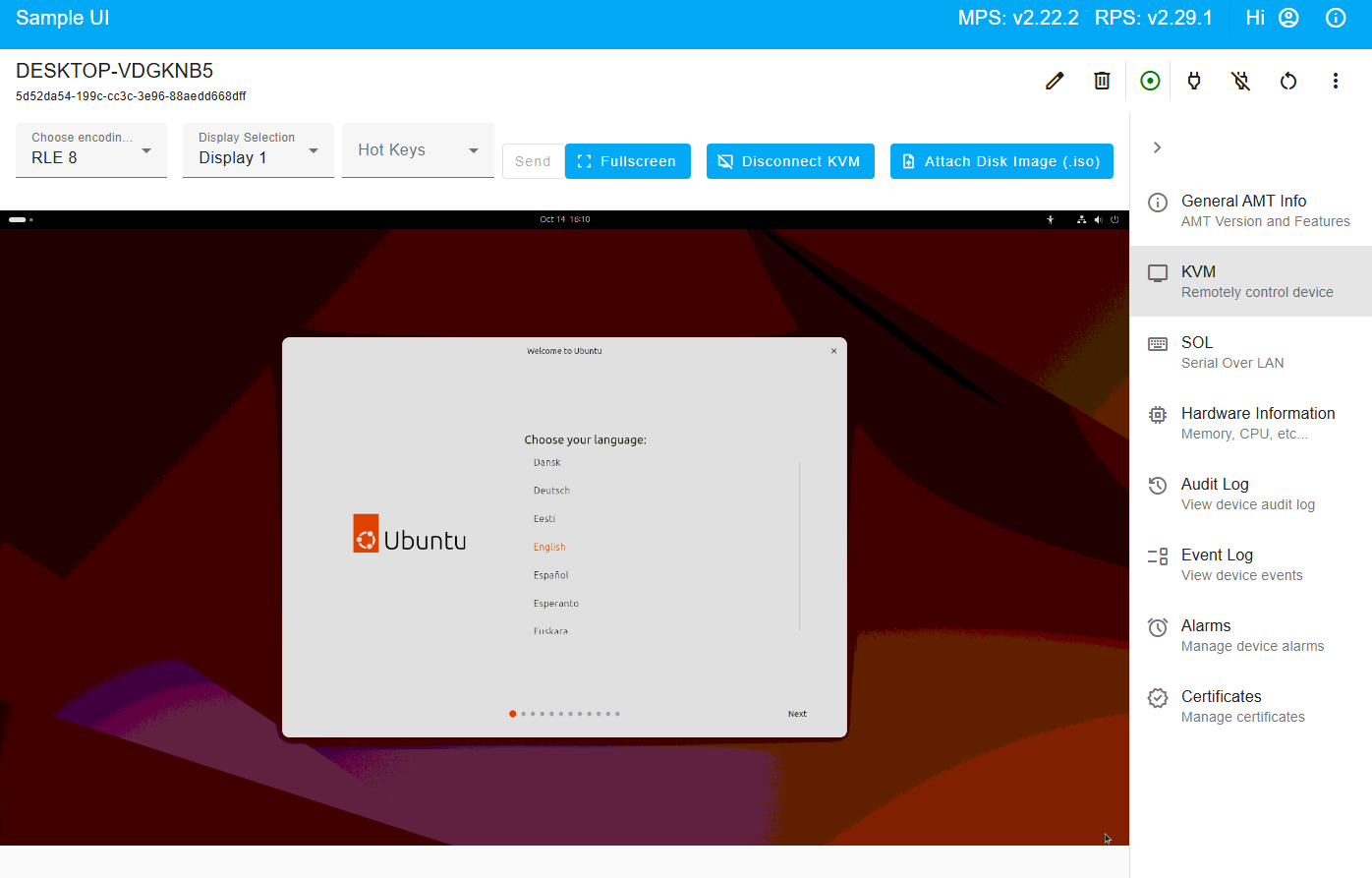Screen dimensions: 1372x878
Task: Select English in the language list
Action: click(x=548, y=546)
